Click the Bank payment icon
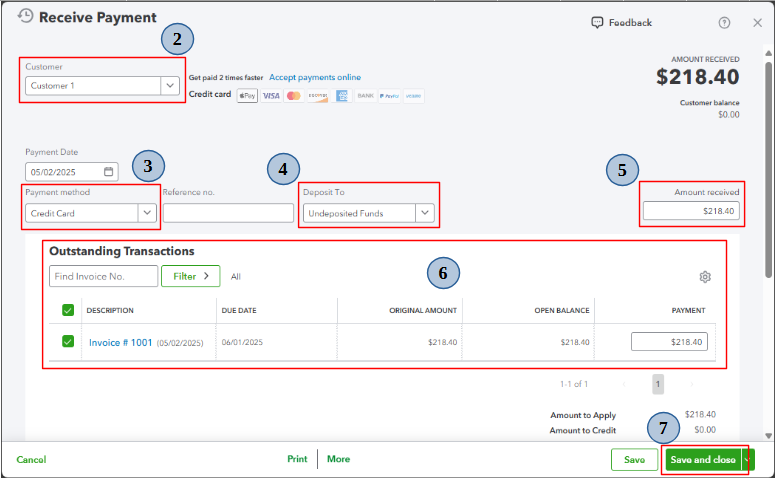 365,95
